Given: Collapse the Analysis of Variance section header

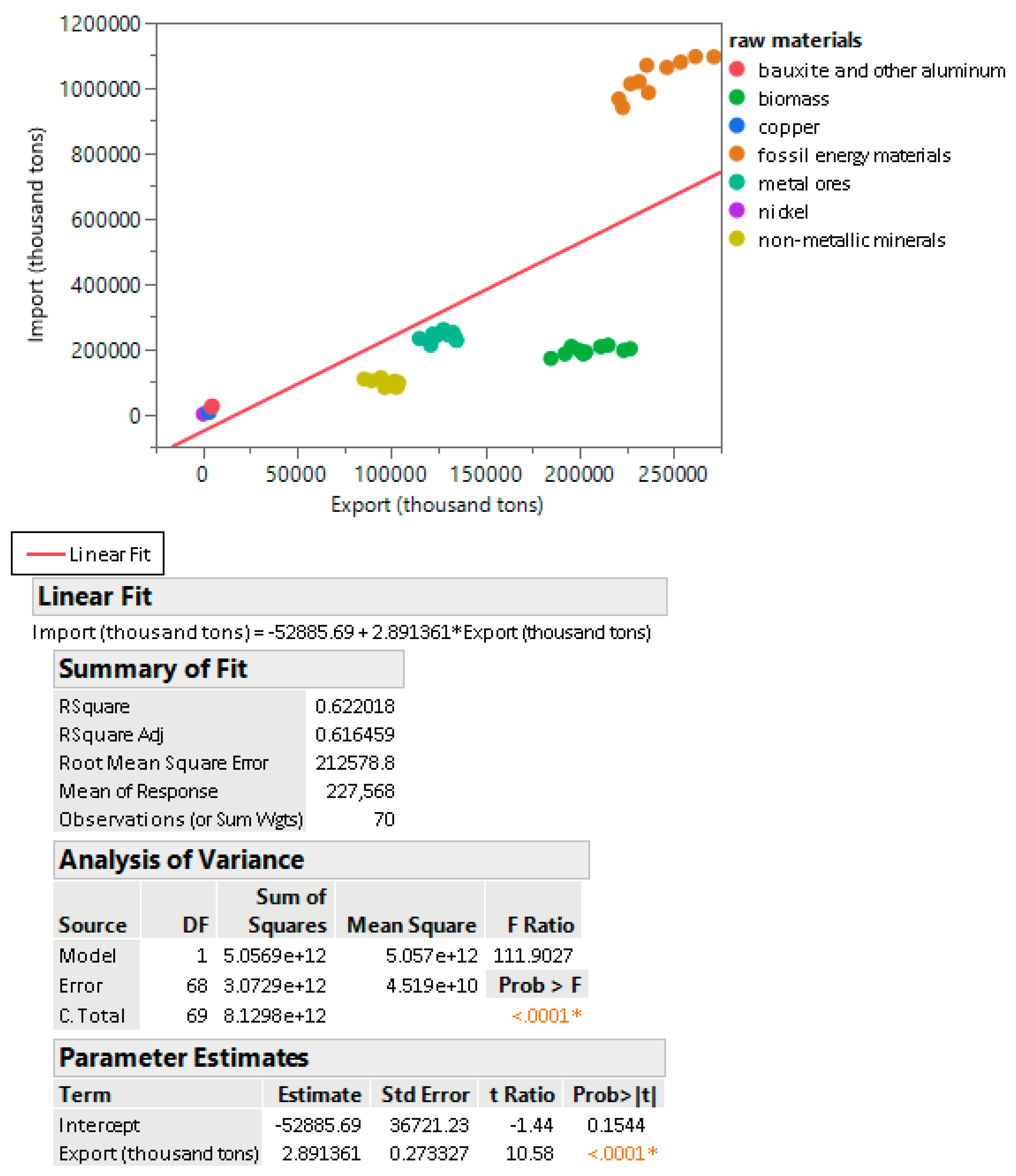Looking at the screenshot, I should point(321,860).
